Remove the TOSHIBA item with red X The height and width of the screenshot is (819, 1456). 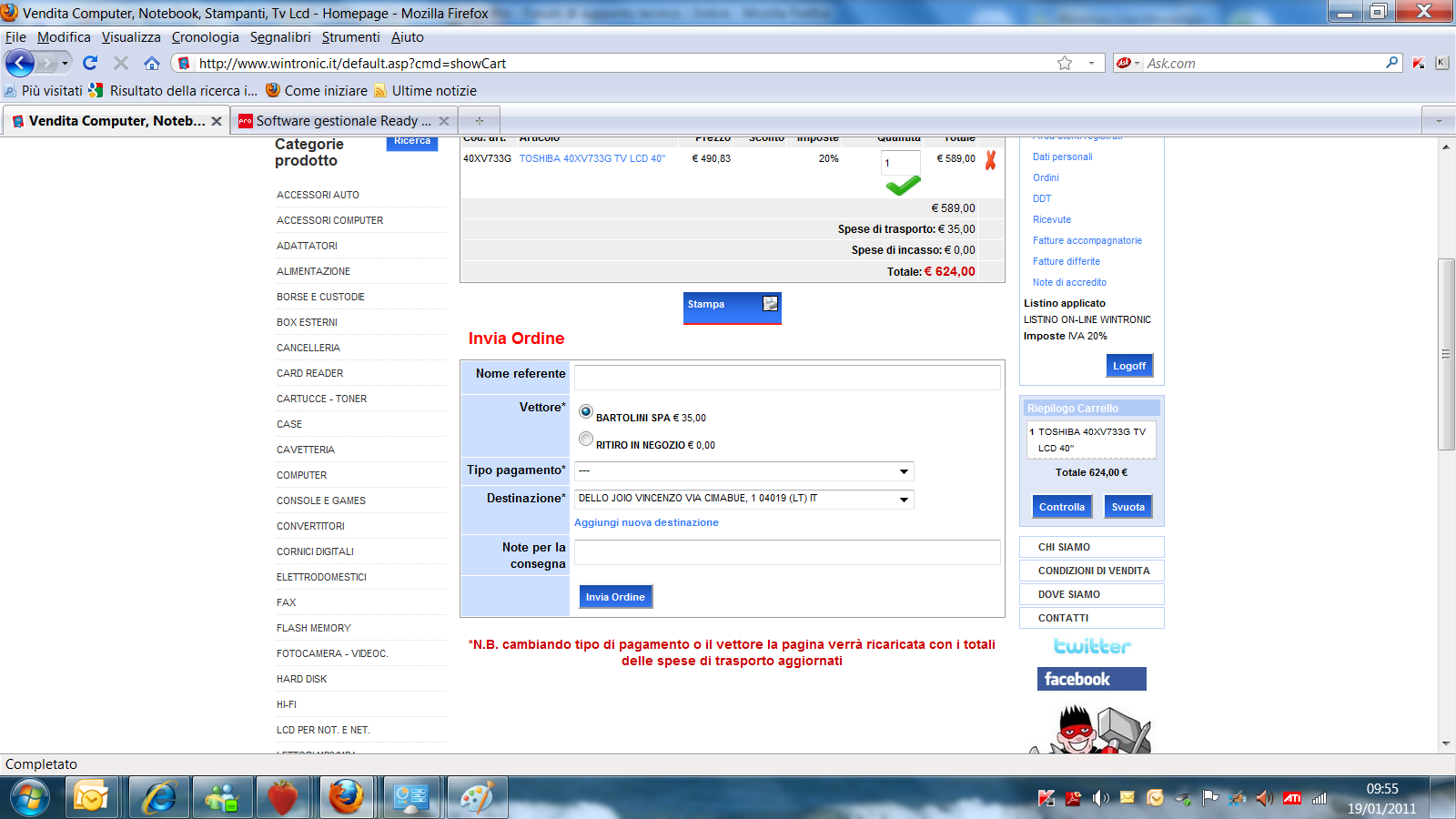[x=990, y=159]
